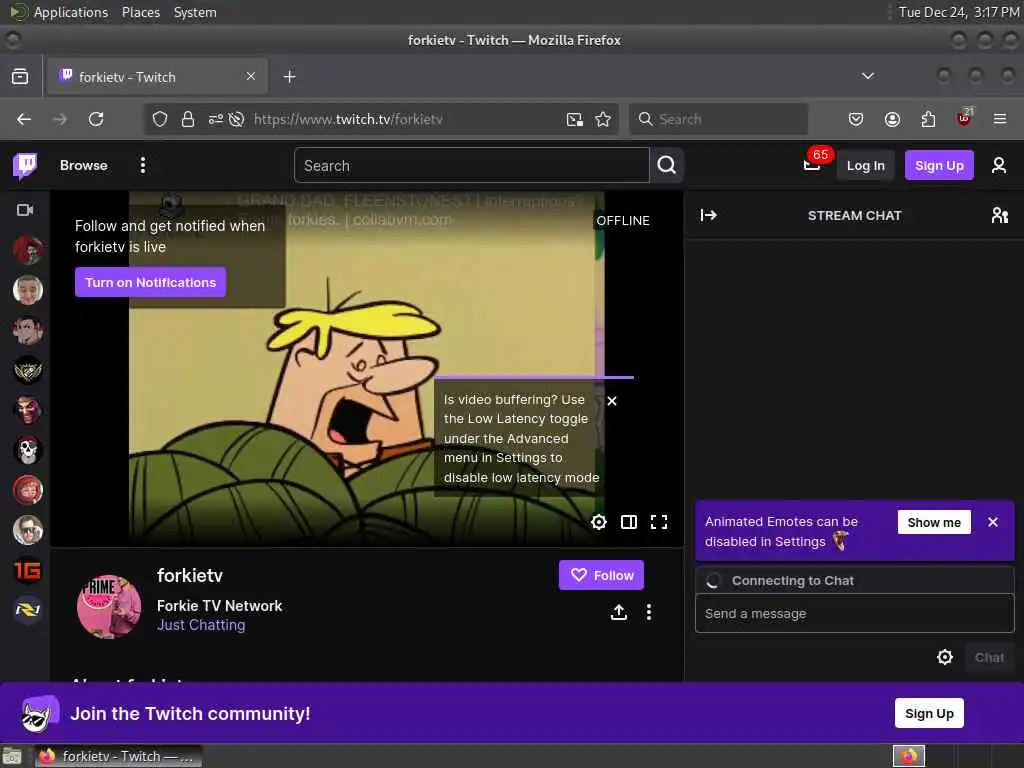1024x768 pixels.
Task: Collapse the stream chat panel
Action: point(709,215)
